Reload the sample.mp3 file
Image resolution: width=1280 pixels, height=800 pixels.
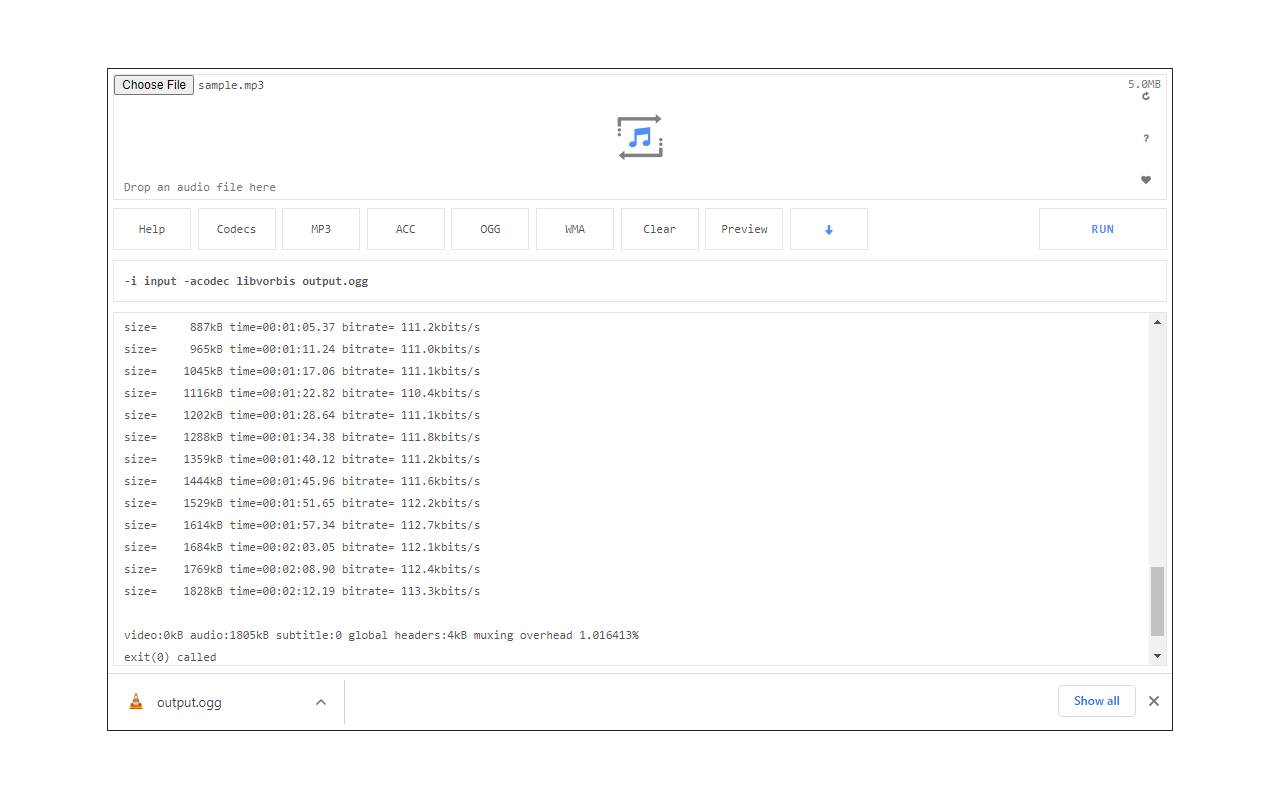tap(1145, 96)
